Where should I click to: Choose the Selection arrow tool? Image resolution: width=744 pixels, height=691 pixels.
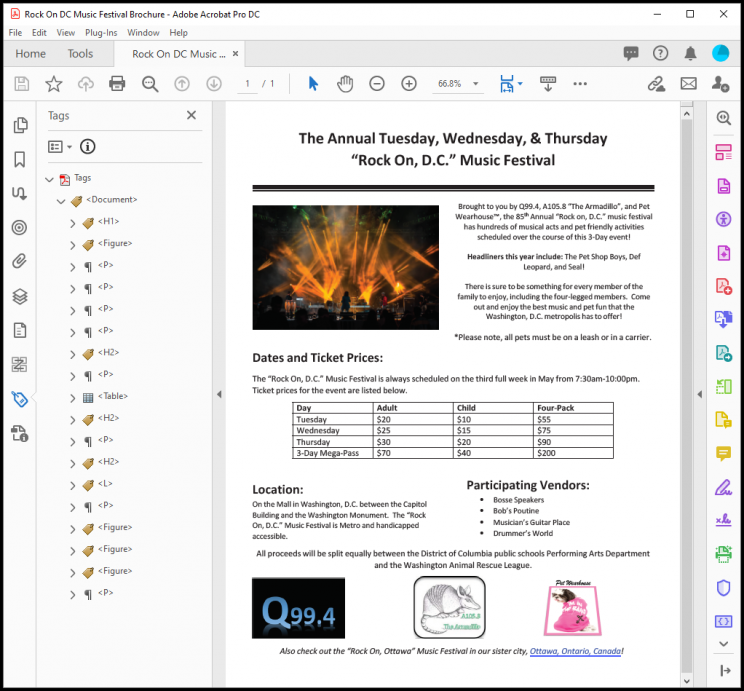tap(313, 84)
